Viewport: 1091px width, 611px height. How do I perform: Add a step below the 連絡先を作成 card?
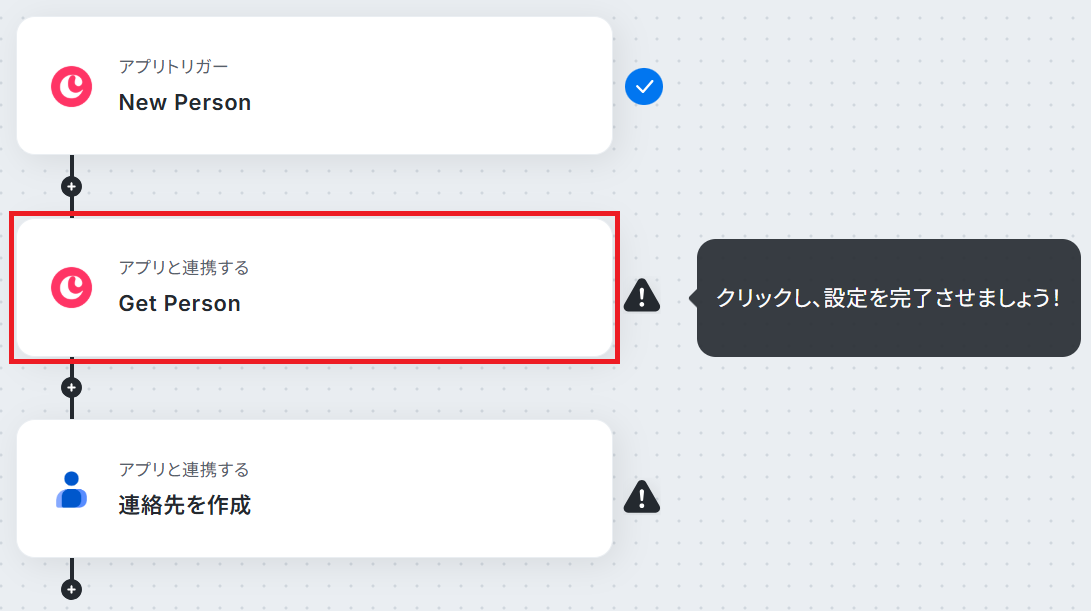(71, 589)
